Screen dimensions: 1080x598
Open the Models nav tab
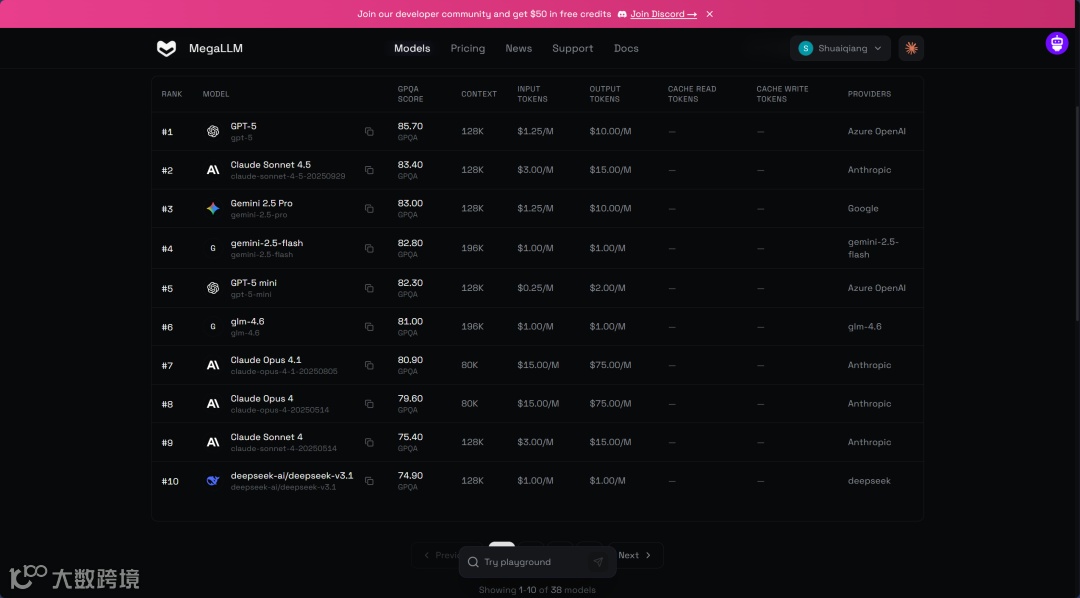click(x=412, y=48)
